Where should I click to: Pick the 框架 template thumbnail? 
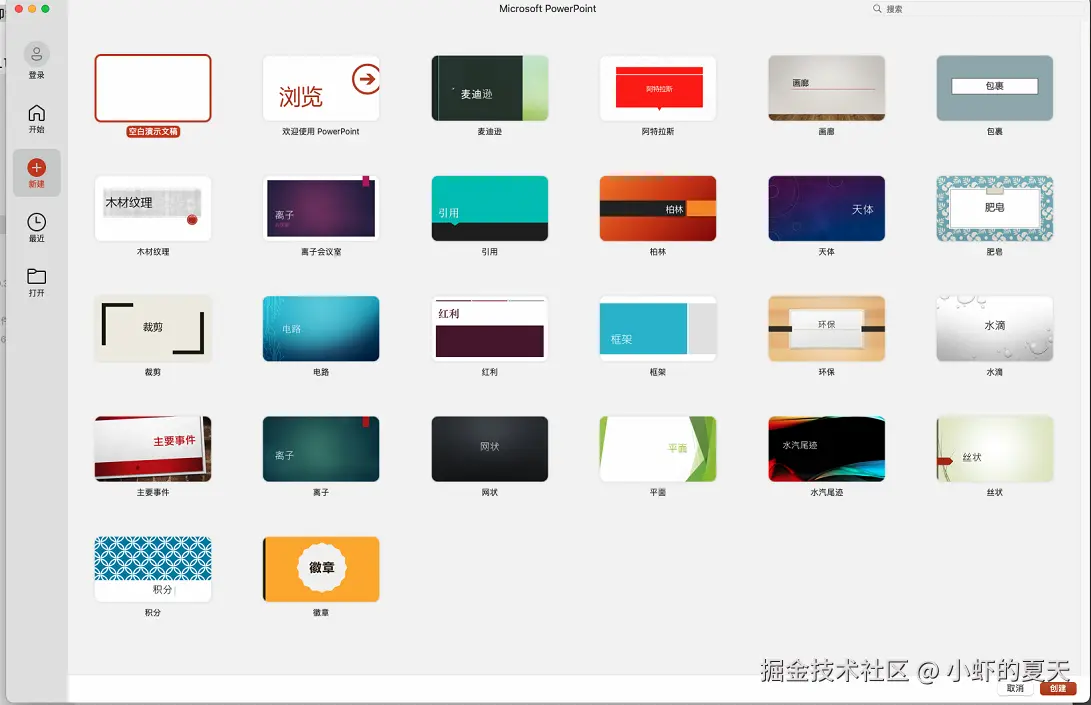coord(658,328)
